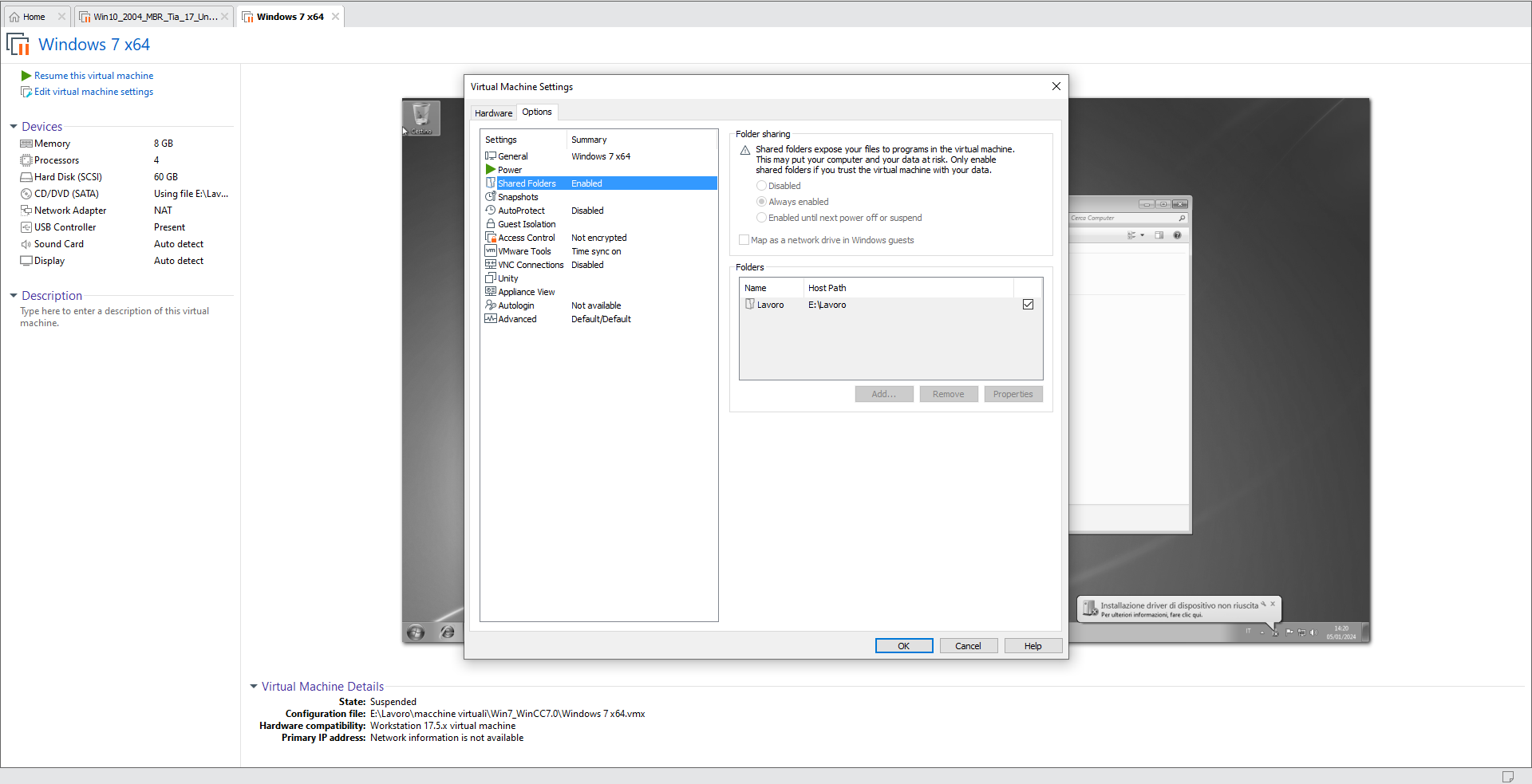
Task: Click Resume this virtual machine link
Action: point(93,76)
